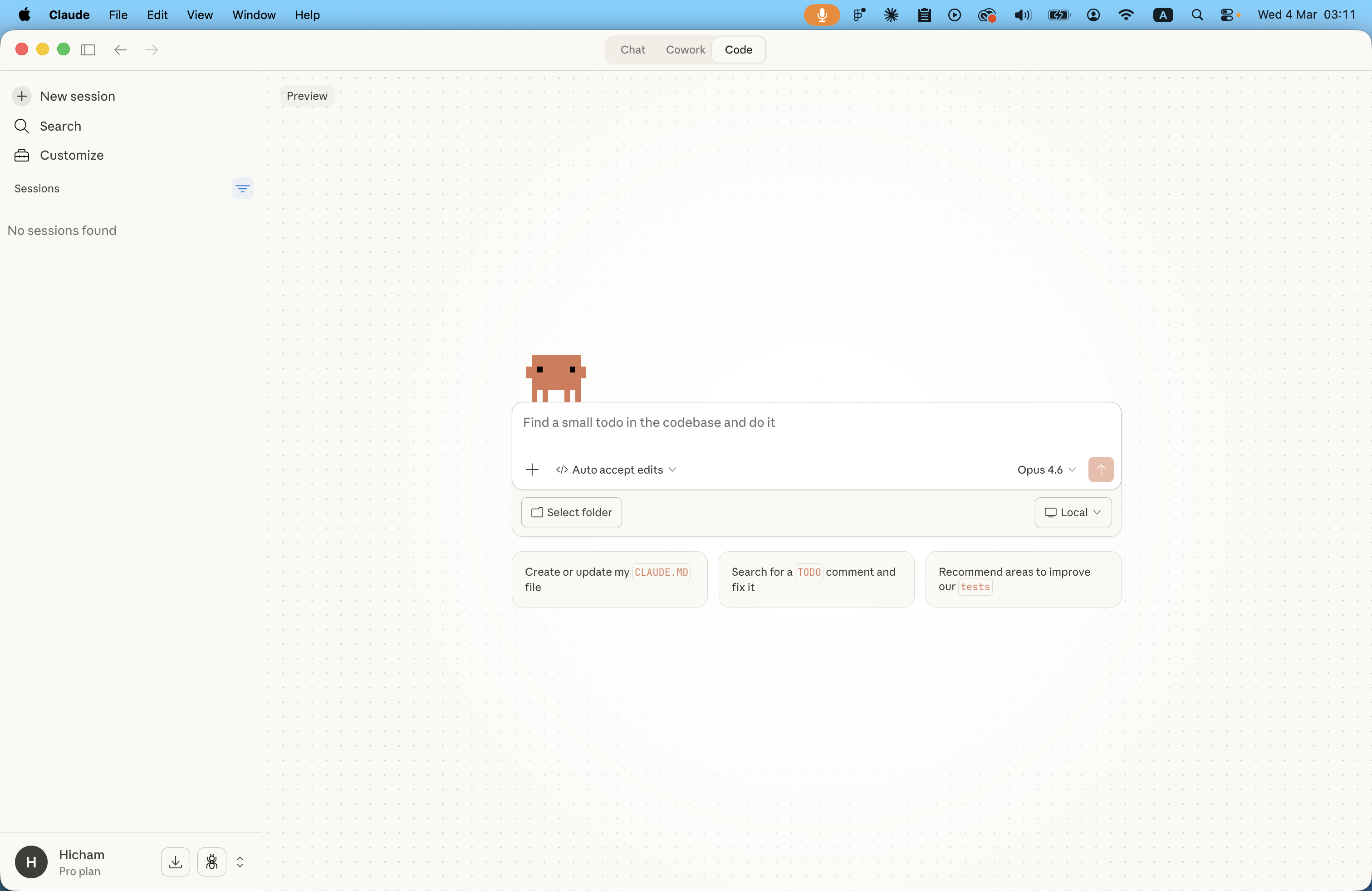The image size is (1372, 891).
Task: Open the Opus 4.6 model selector
Action: click(1046, 470)
